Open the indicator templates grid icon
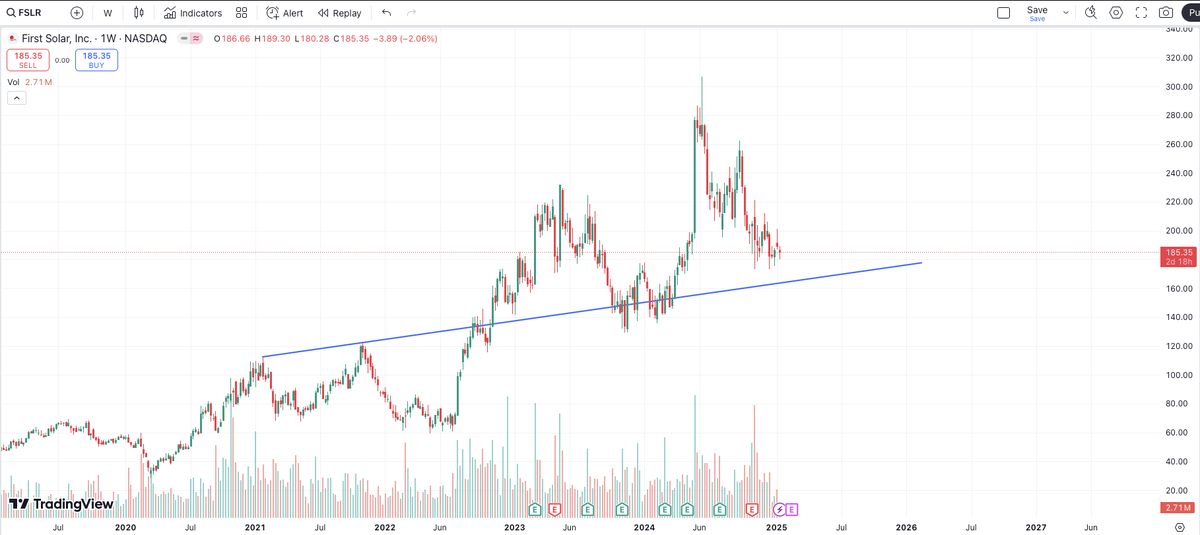This screenshot has height=535, width=1200. coord(241,13)
